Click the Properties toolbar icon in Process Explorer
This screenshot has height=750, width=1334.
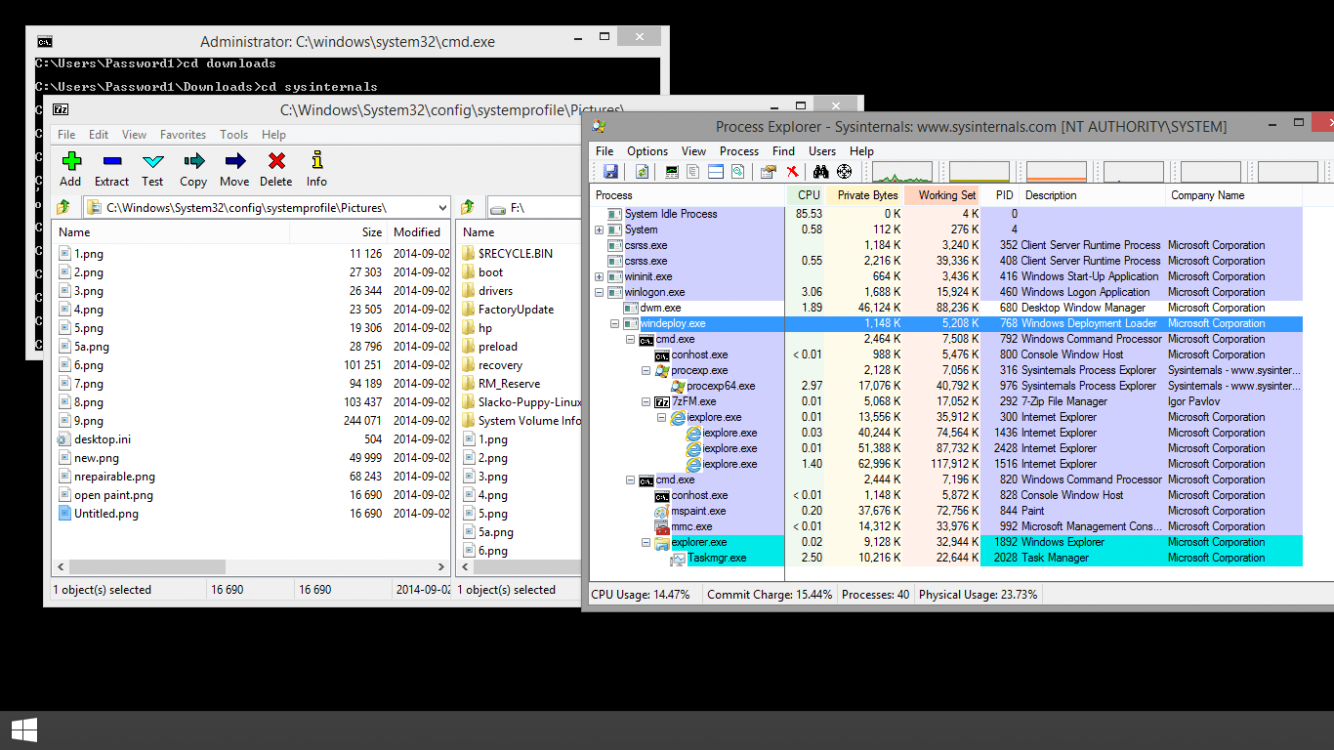pos(768,172)
